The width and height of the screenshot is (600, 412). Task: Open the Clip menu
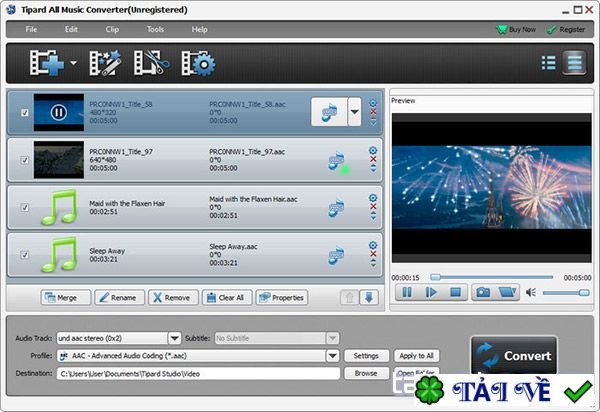(x=113, y=30)
